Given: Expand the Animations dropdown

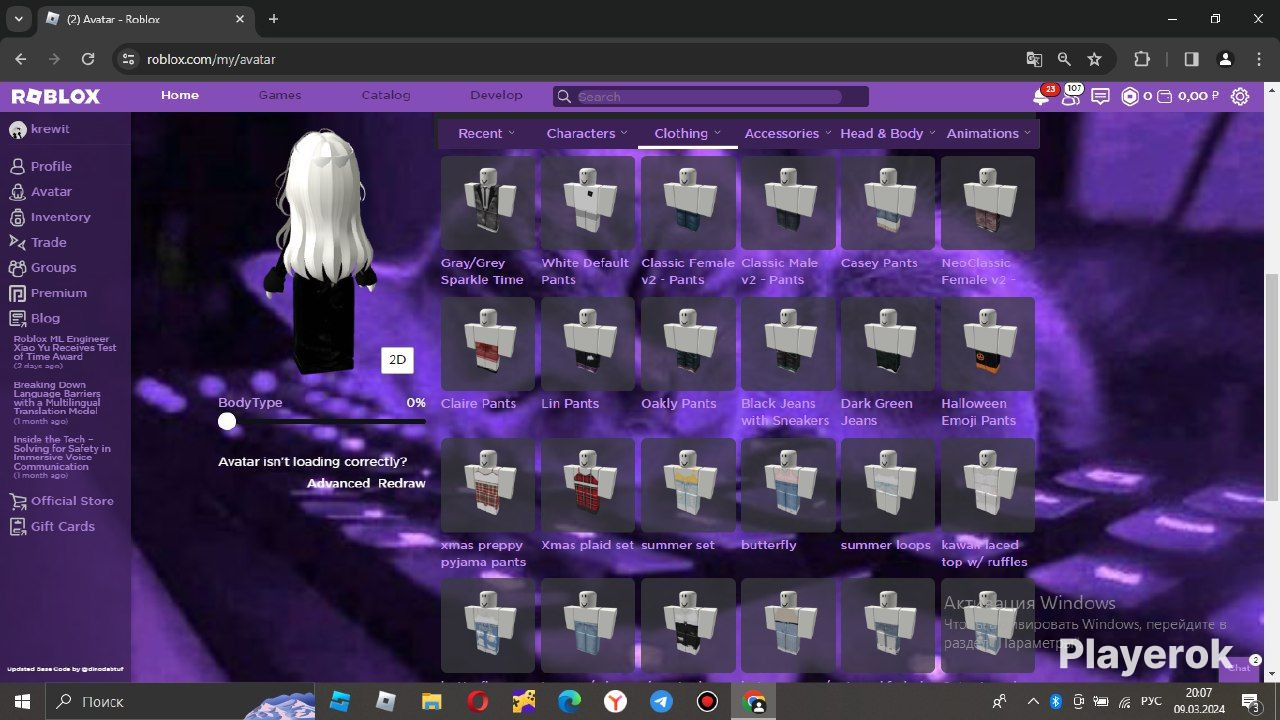Looking at the screenshot, I should coord(989,133).
